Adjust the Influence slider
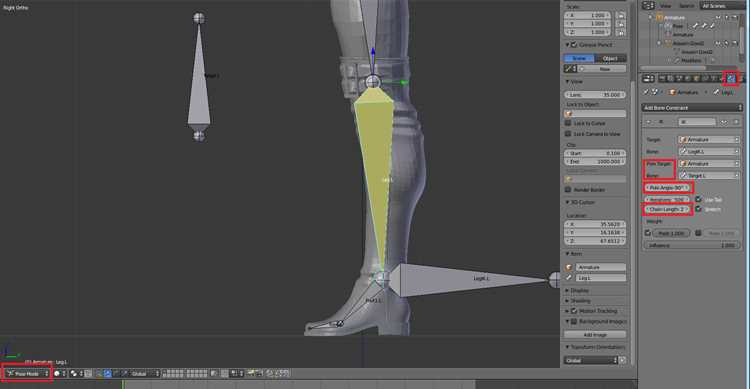 pos(691,245)
